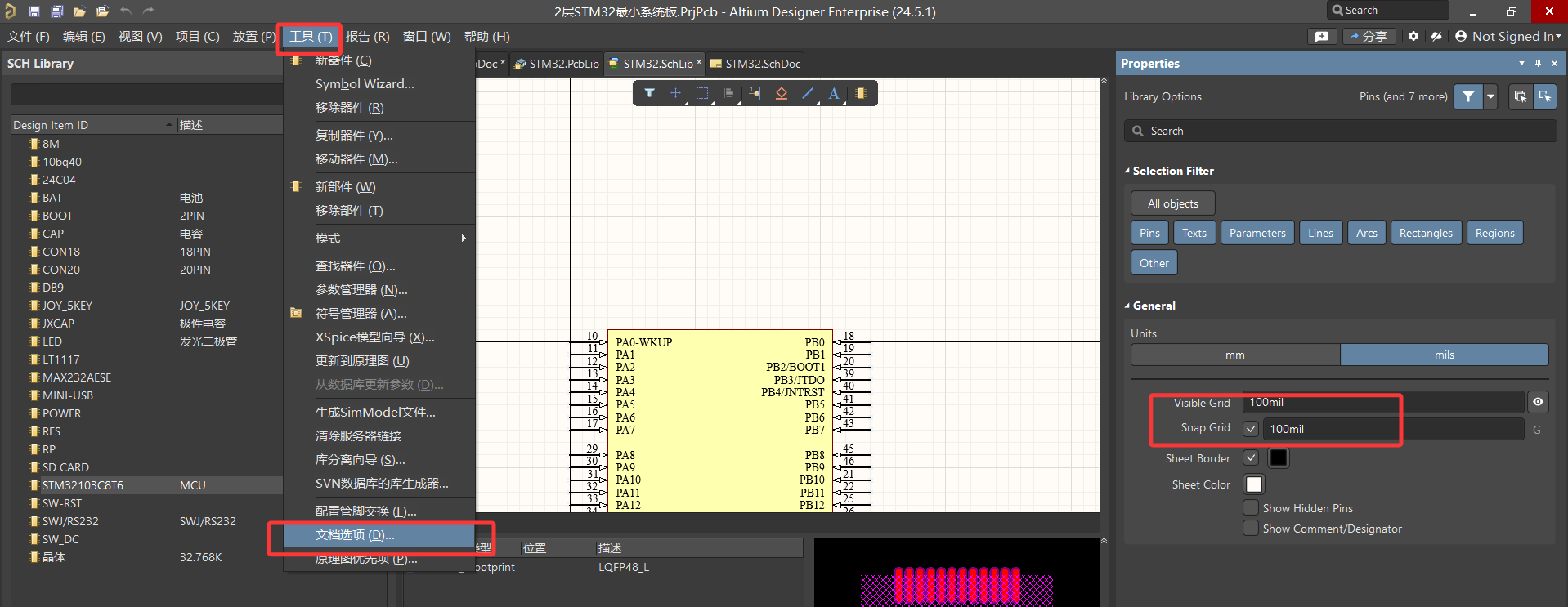Viewport: 1568px width, 607px height.
Task: Click the add component part icon
Action: coord(860,93)
